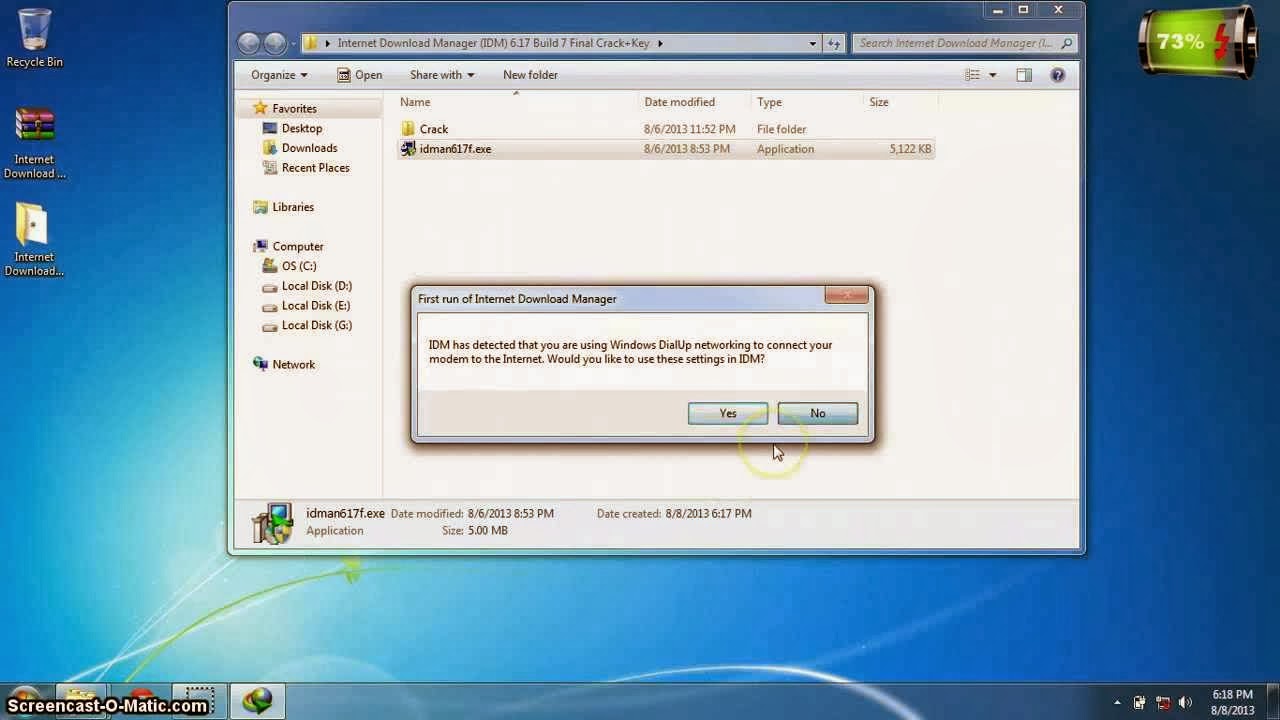Toggle the preview pane icon
This screenshot has height=720, width=1280.
pos(1024,75)
